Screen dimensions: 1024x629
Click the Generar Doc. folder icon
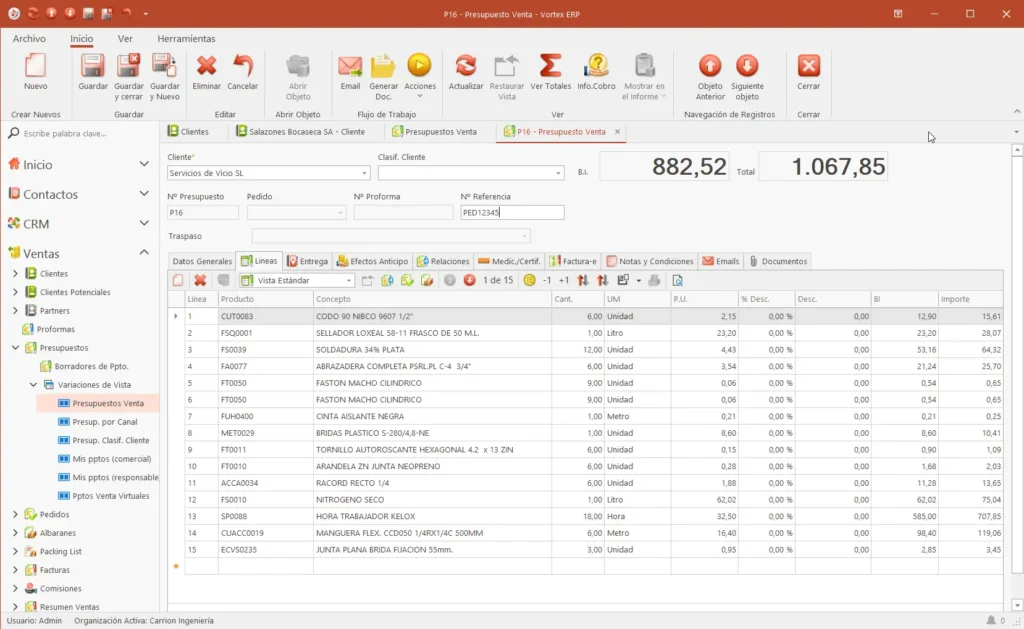pos(383,66)
